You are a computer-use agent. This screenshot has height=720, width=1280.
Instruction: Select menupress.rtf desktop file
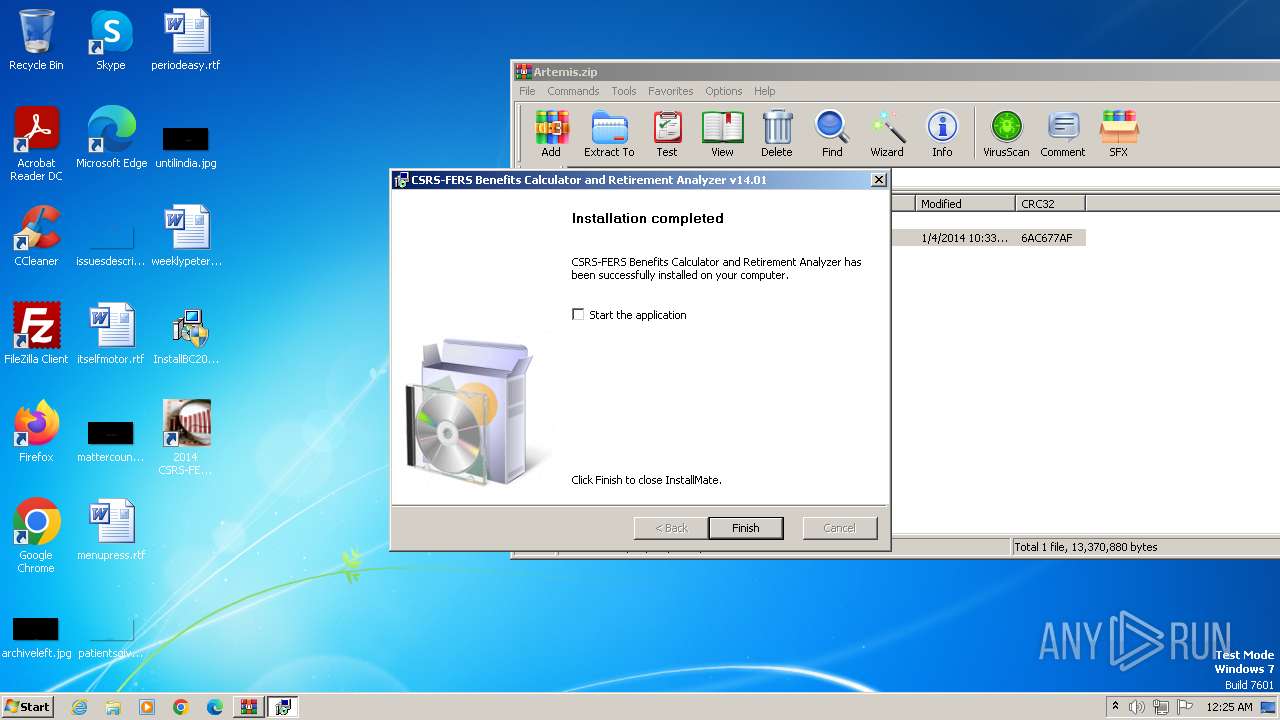(x=111, y=530)
